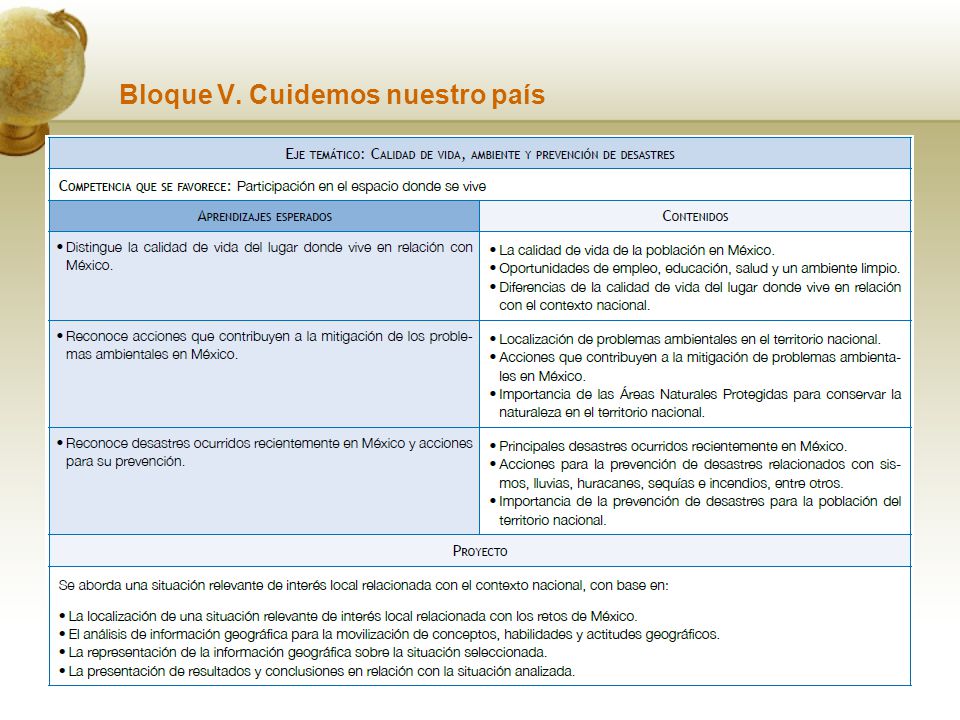Screen dimensions: 960x720
Task: Select the 'Contenidos' column header
Action: click(x=696, y=216)
